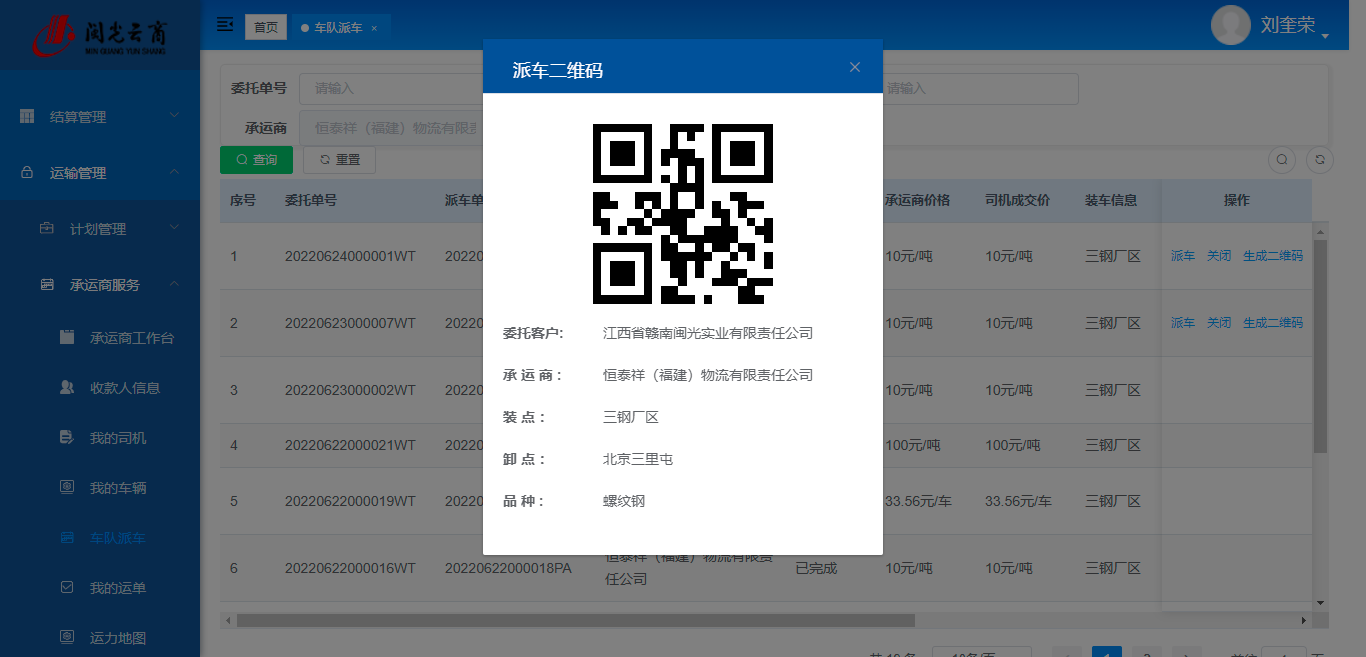The height and width of the screenshot is (657, 1366).
Task: Close the 派车二维码 dialog
Action: [855, 67]
